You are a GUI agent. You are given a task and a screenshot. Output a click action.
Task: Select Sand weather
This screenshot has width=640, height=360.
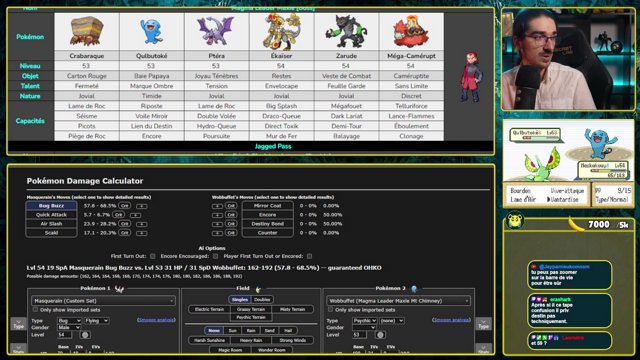(x=269, y=331)
